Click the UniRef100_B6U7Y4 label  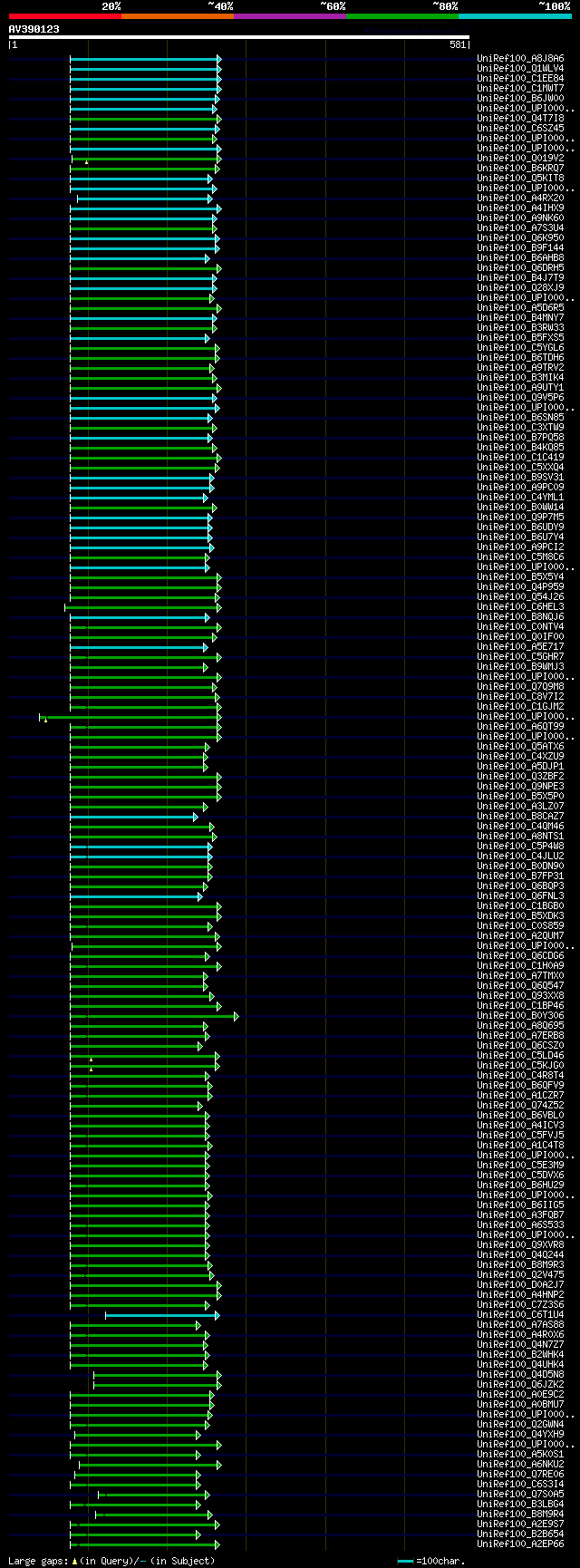(x=520, y=537)
